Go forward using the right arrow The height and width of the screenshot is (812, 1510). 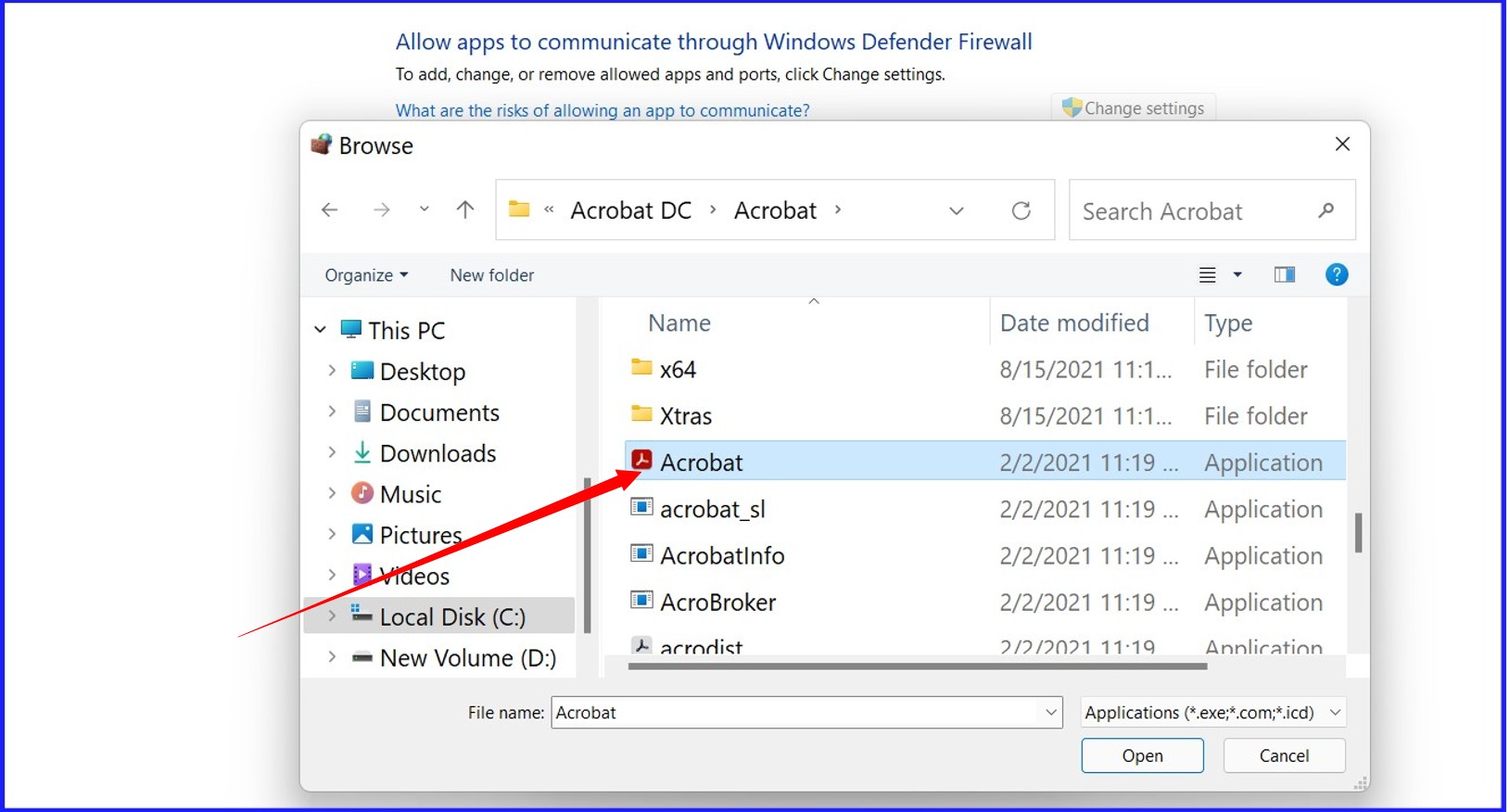(381, 210)
